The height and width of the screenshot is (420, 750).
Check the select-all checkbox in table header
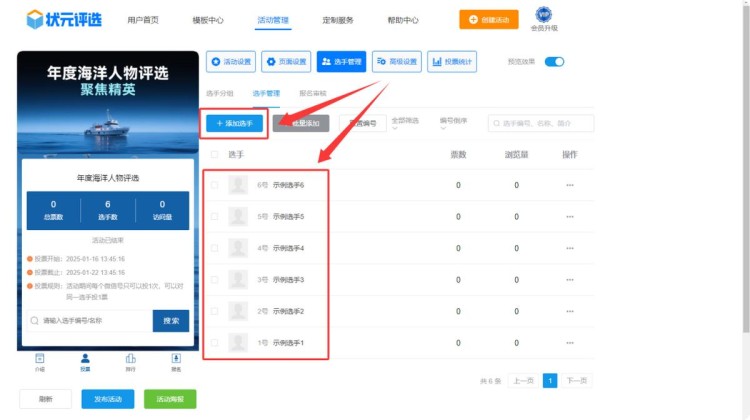pyautogui.click(x=214, y=155)
